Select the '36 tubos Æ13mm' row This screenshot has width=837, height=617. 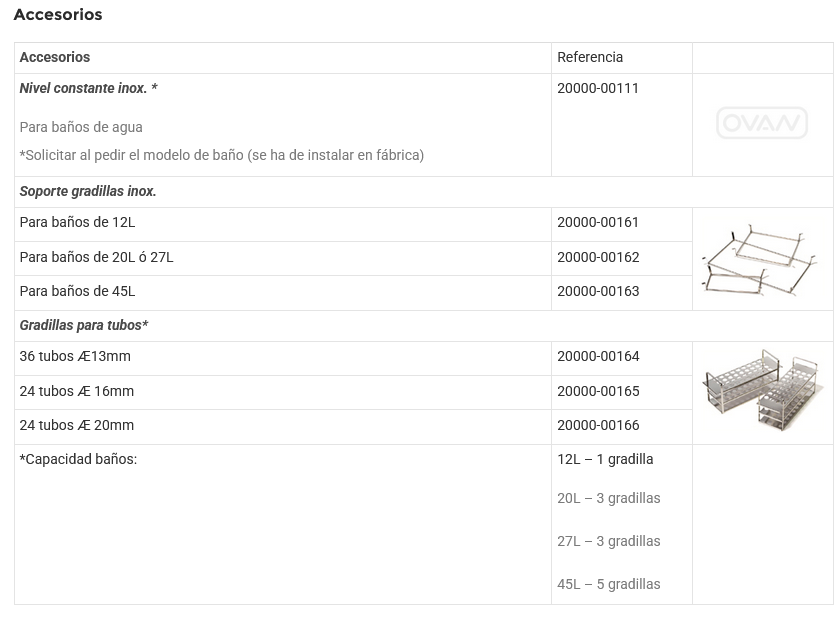(x=75, y=356)
